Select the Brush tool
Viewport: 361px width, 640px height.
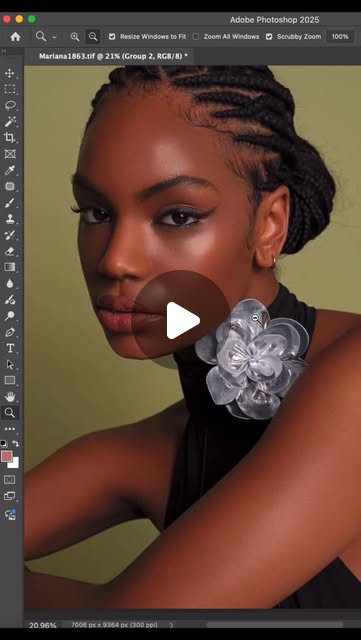(x=10, y=203)
